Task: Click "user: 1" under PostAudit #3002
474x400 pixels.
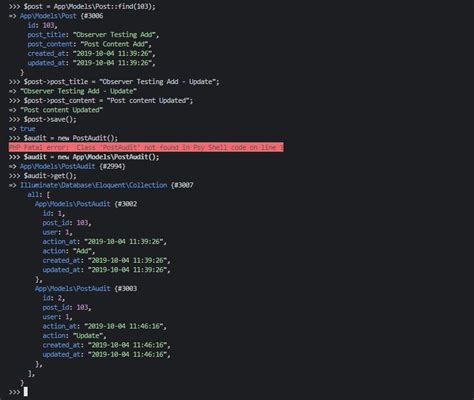Action: tap(58, 232)
